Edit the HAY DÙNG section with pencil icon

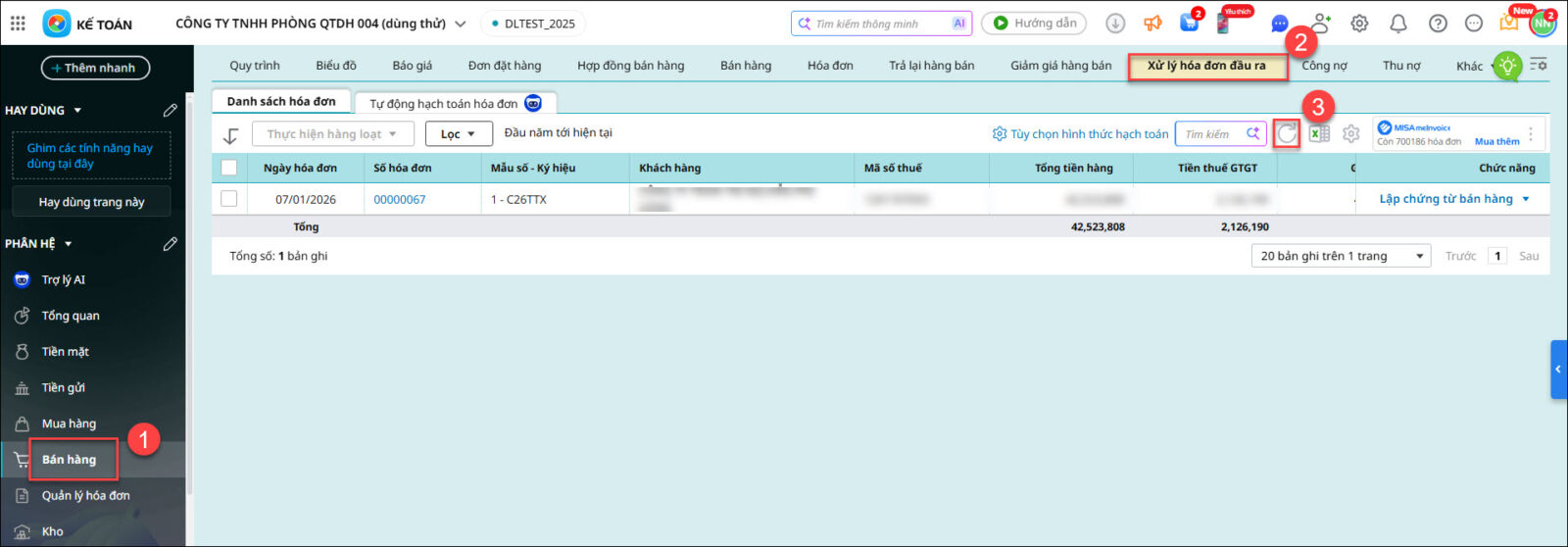point(170,111)
